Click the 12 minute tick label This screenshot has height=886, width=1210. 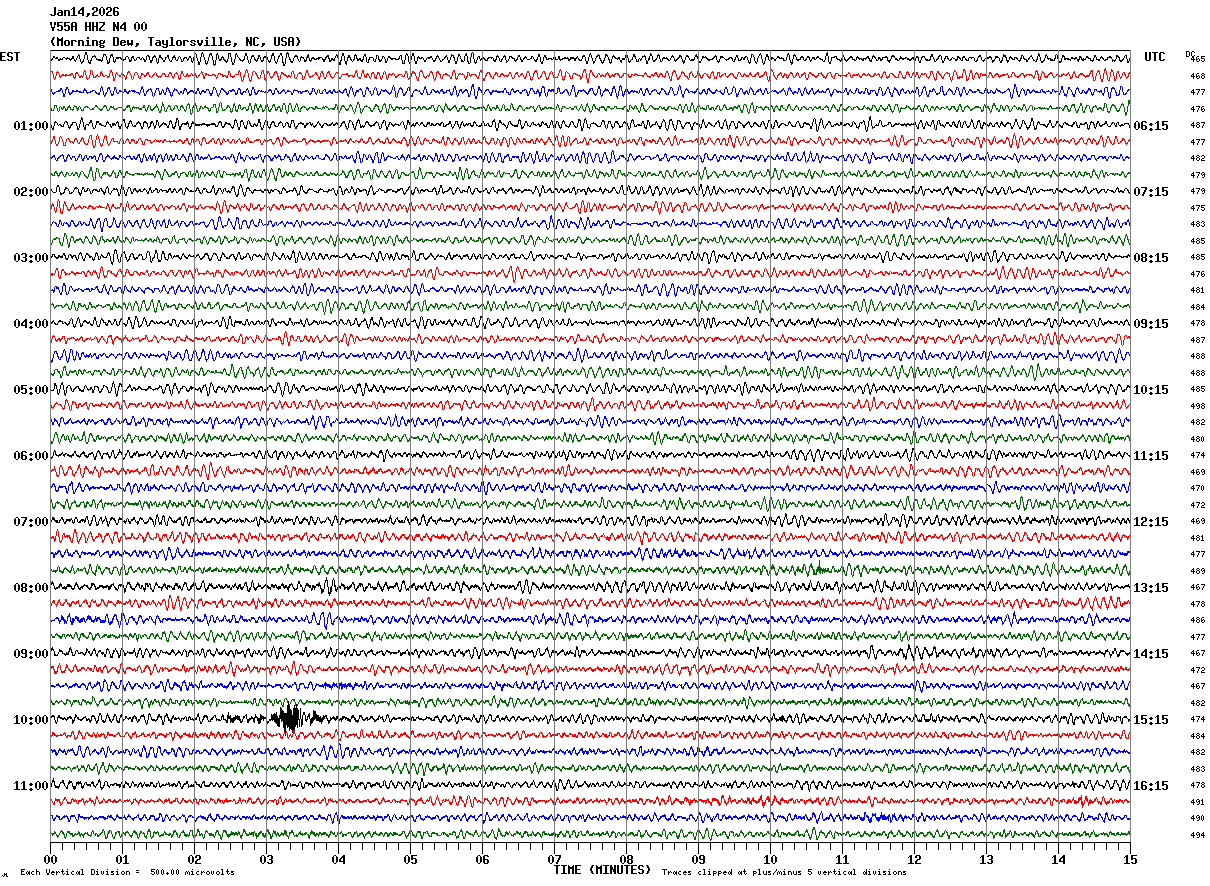click(x=914, y=859)
